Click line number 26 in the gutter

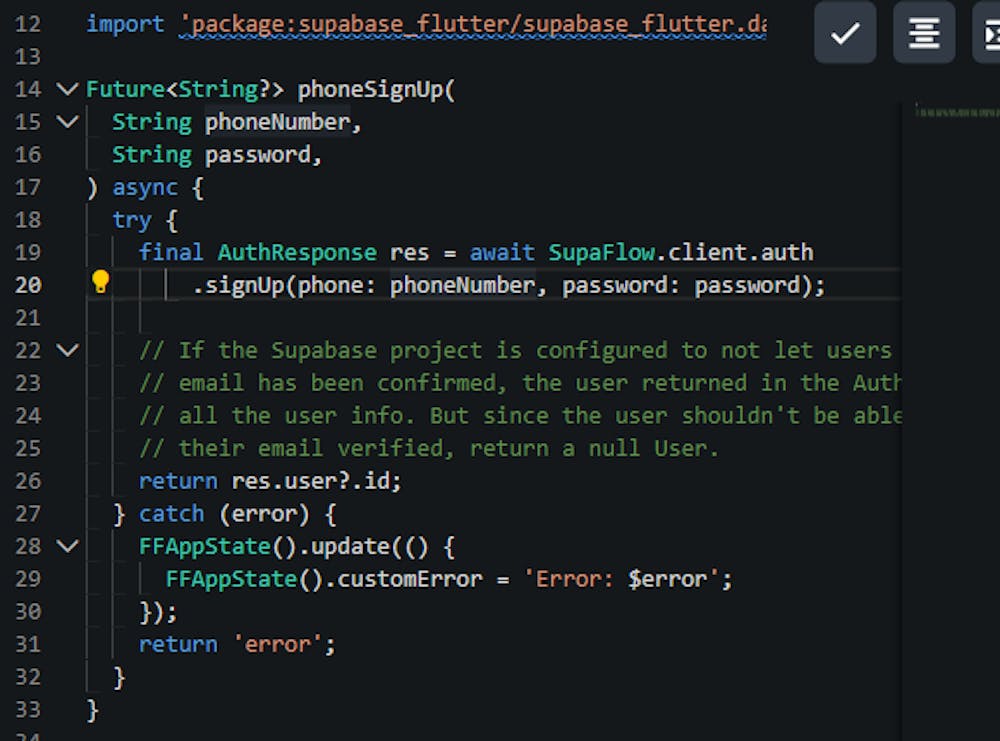pos(29,481)
